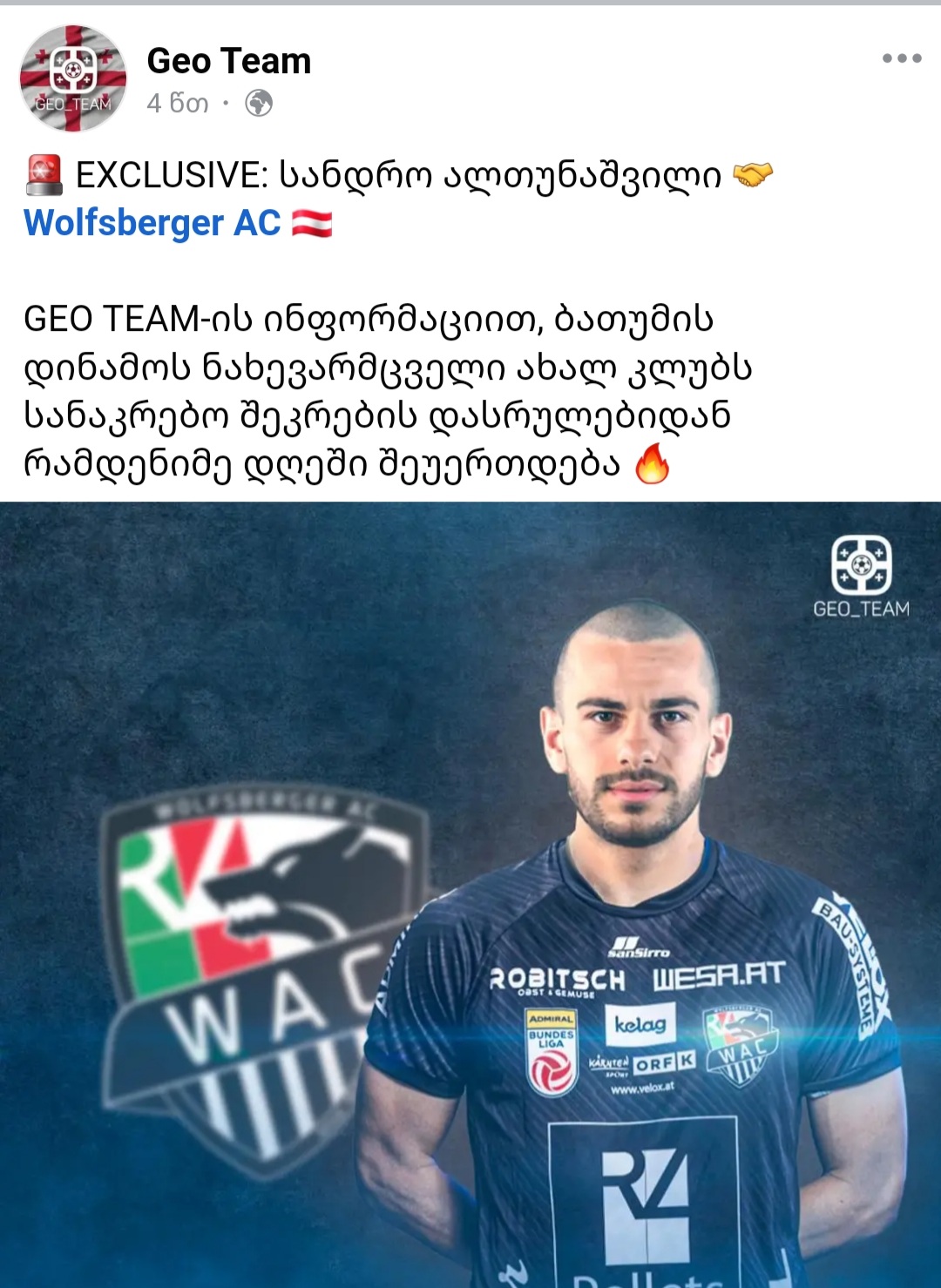This screenshot has width=941, height=1288.
Task: Open the Wolfsberger AC tagged link
Action: tap(152, 223)
